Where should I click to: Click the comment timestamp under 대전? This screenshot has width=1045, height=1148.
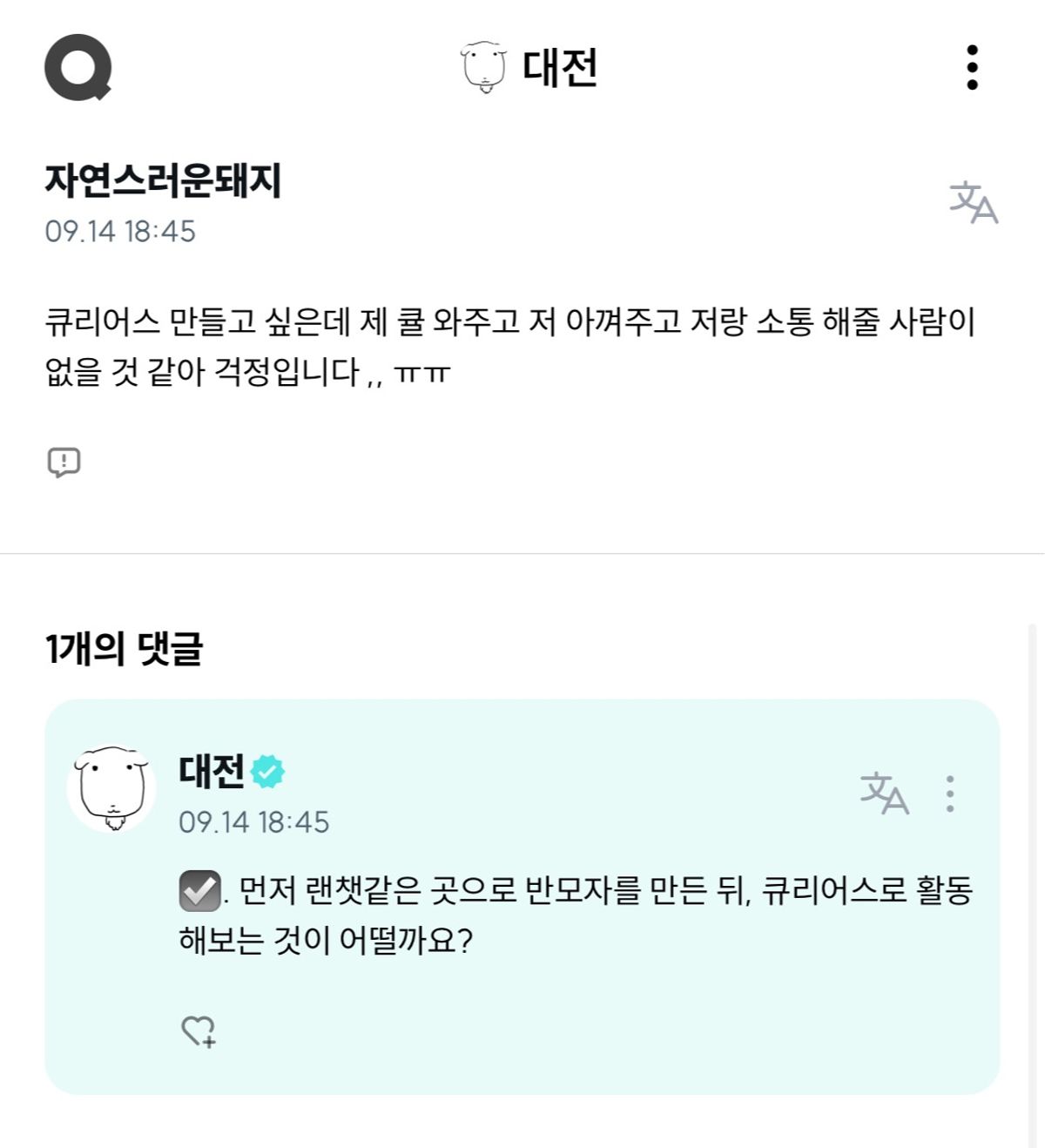pyautogui.click(x=254, y=822)
